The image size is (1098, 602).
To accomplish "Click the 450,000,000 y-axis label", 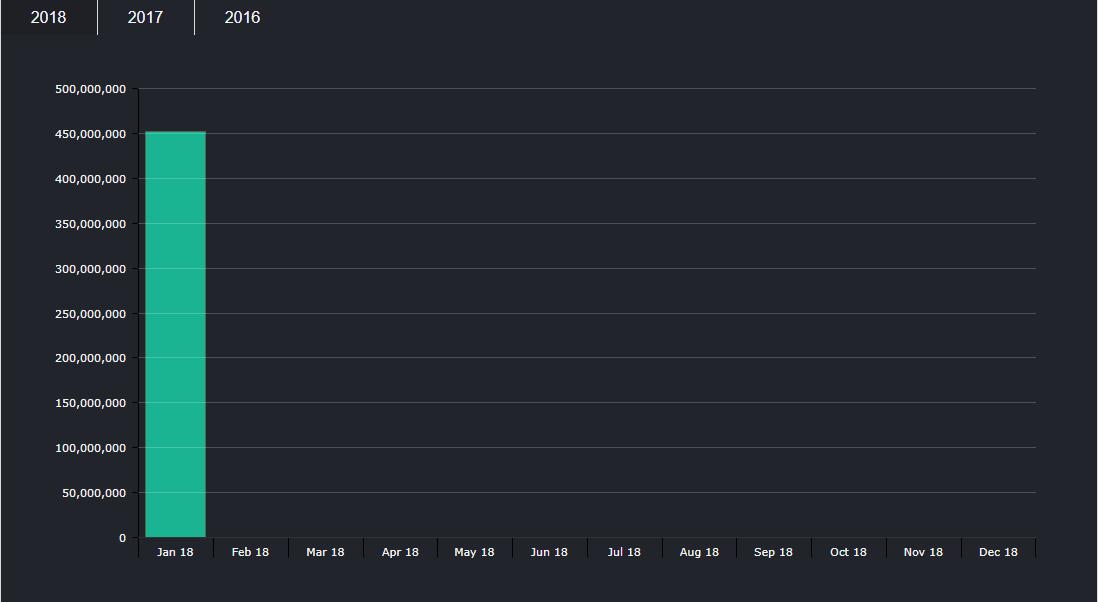I will [x=90, y=134].
